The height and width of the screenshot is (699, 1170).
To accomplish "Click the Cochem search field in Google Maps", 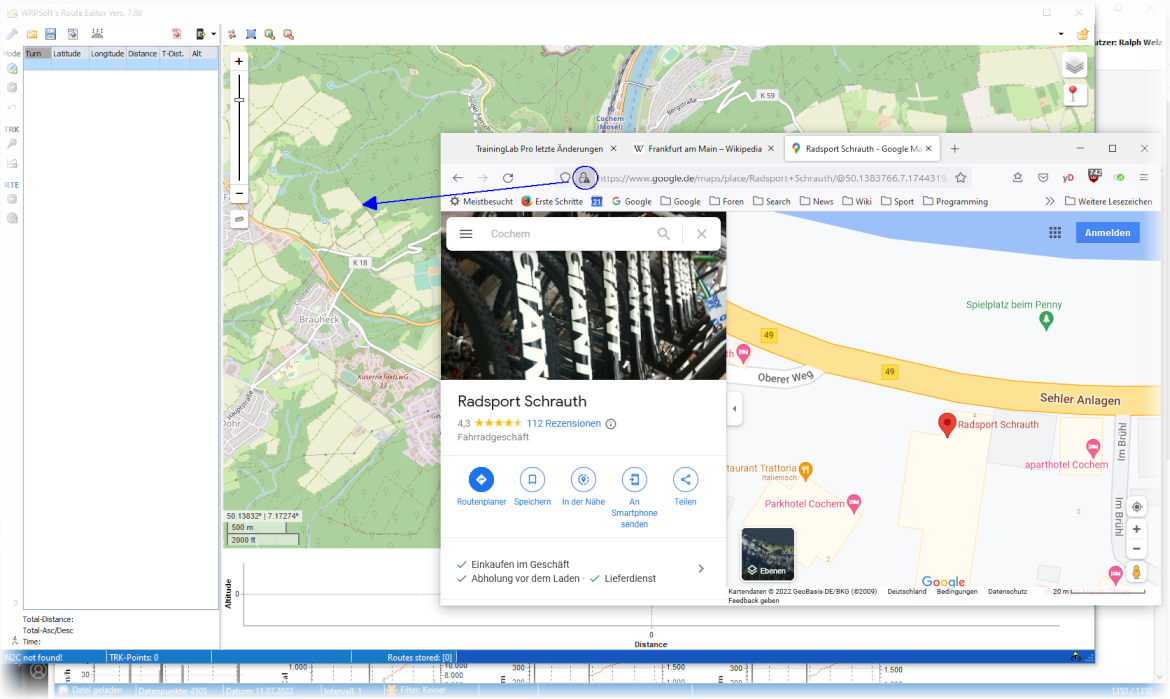I will (567, 234).
